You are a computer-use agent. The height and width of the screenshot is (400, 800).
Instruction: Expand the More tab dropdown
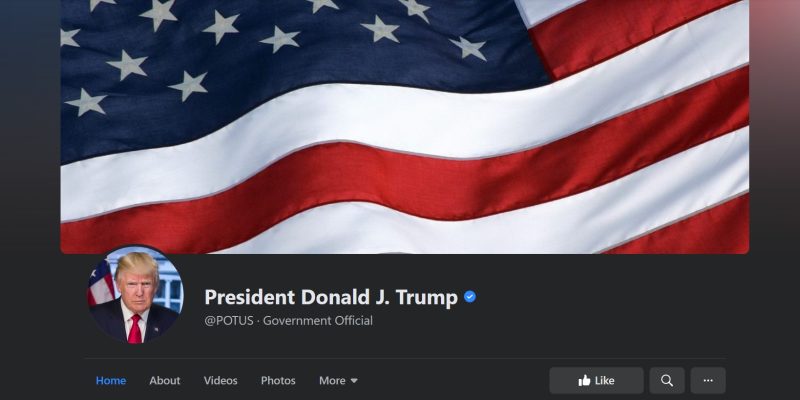[x=338, y=381]
